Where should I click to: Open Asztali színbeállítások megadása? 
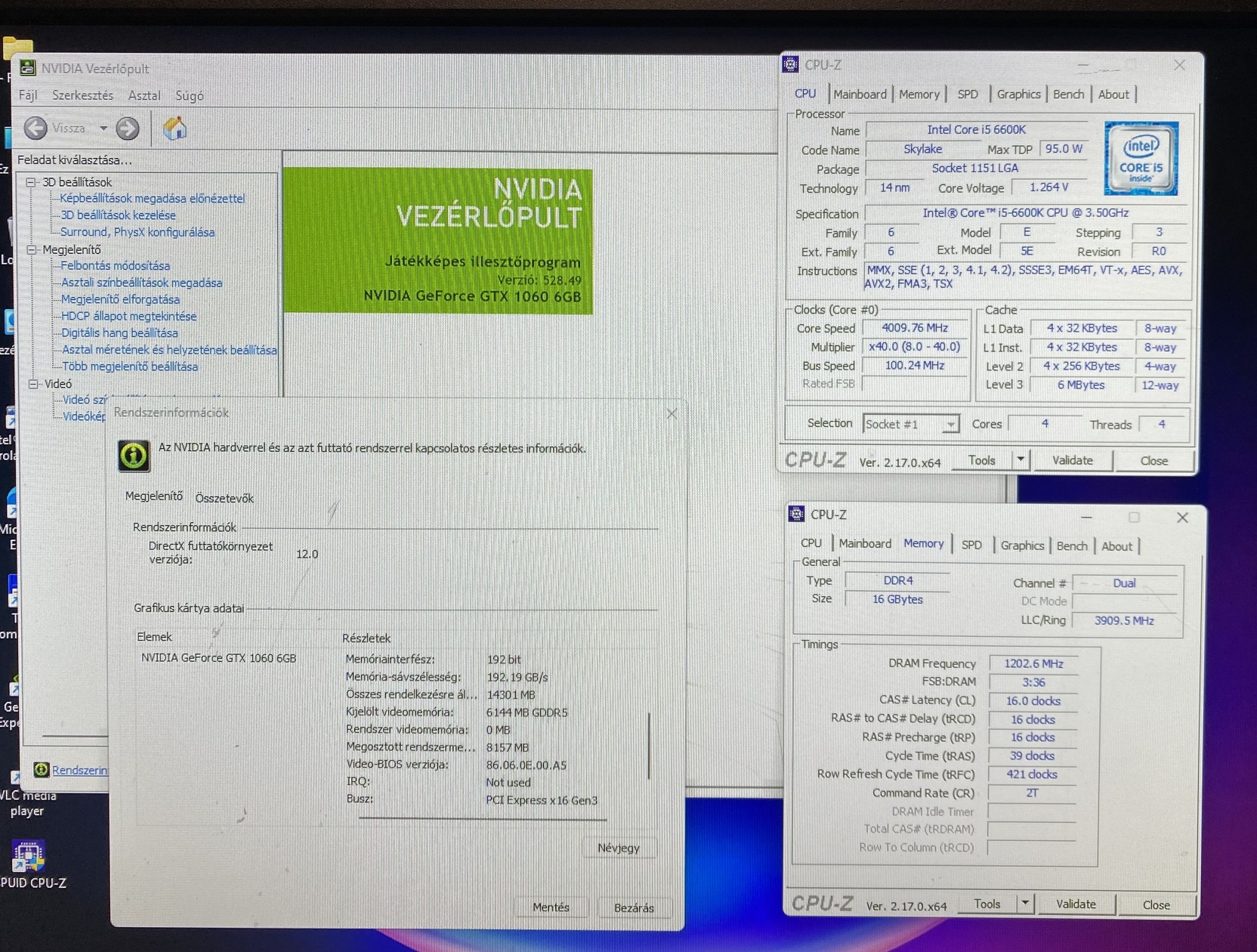pyautogui.click(x=142, y=283)
